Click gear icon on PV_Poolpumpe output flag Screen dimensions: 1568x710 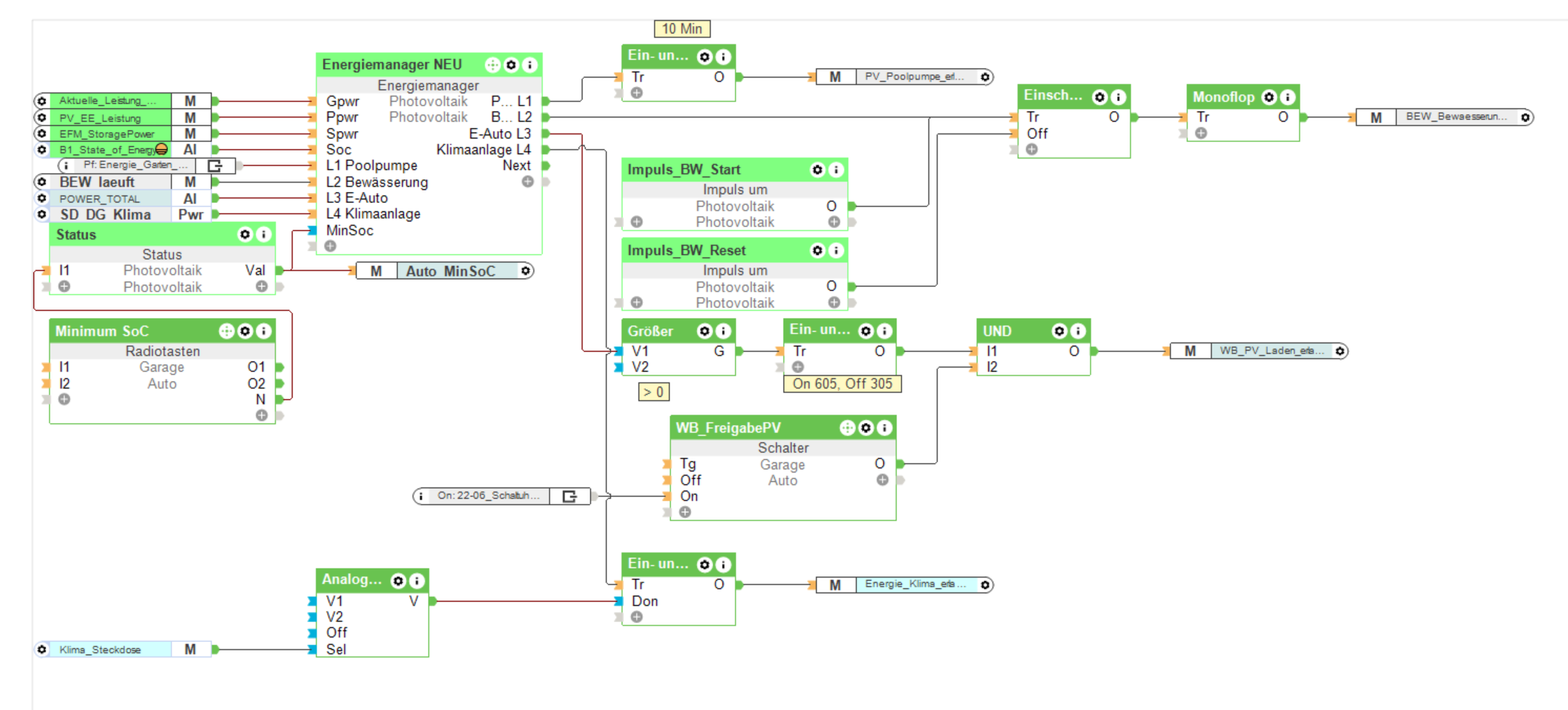(x=985, y=77)
